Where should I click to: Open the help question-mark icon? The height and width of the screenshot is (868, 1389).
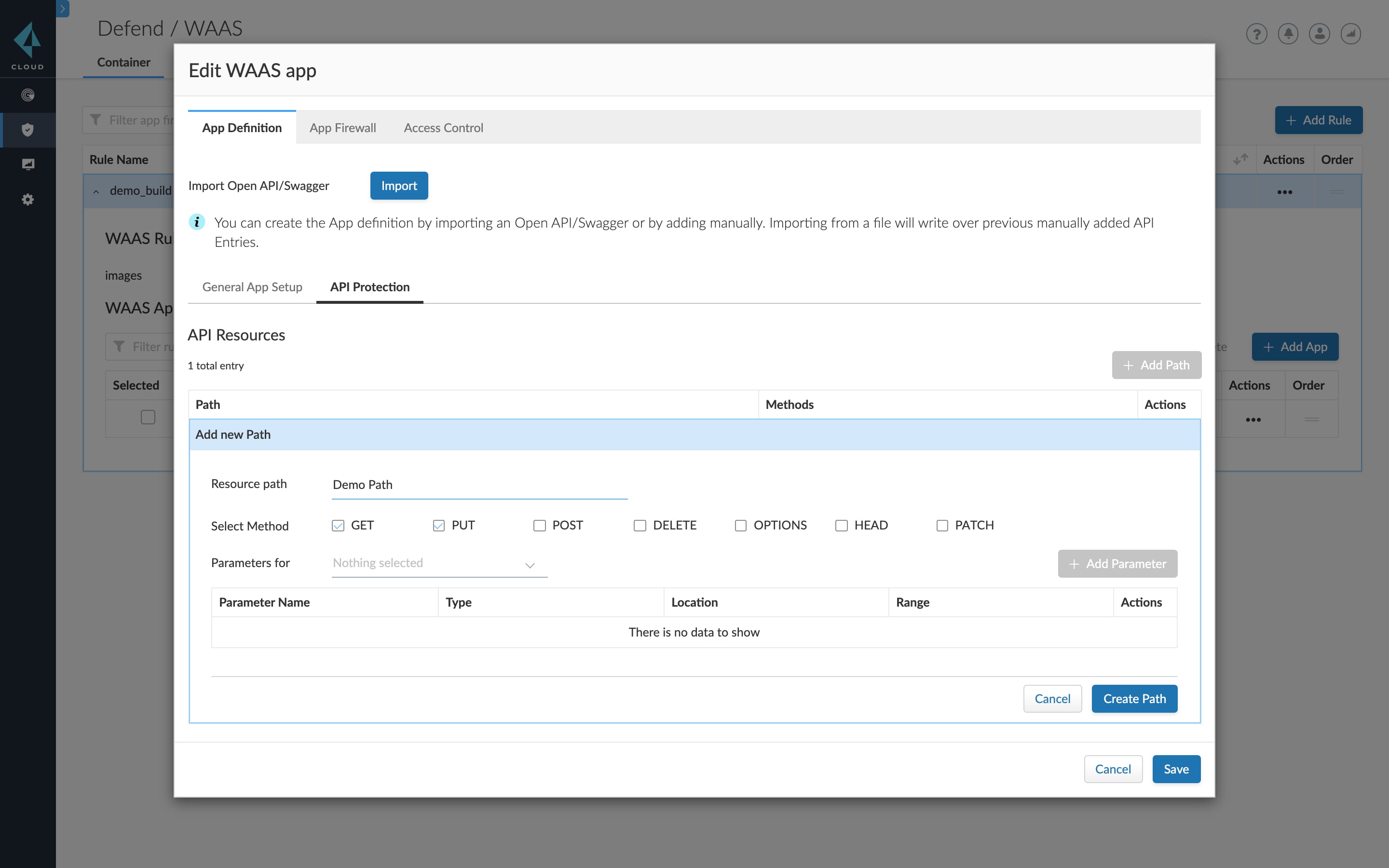[1256, 34]
